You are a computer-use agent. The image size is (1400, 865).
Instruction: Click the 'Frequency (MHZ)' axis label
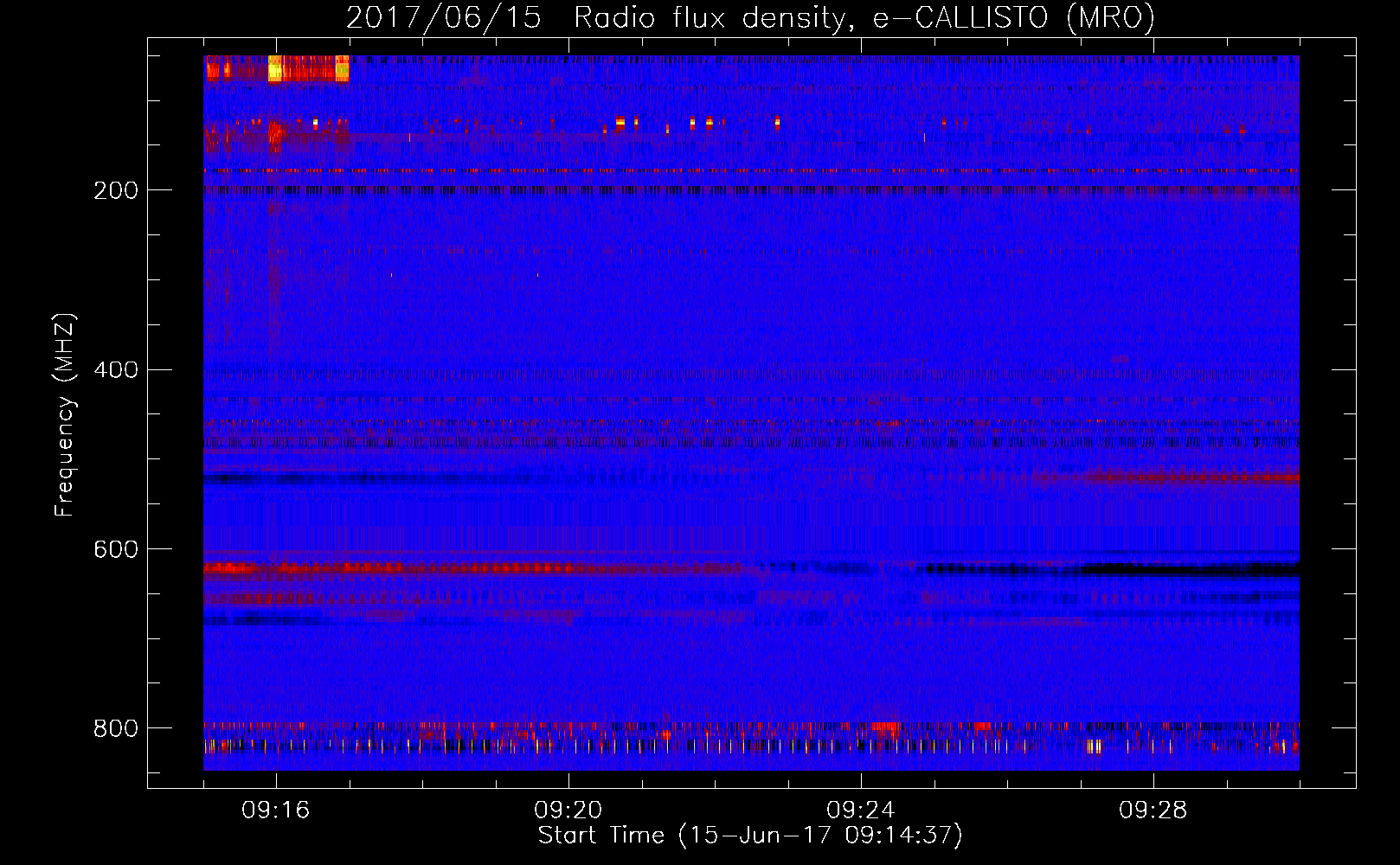coord(65,415)
